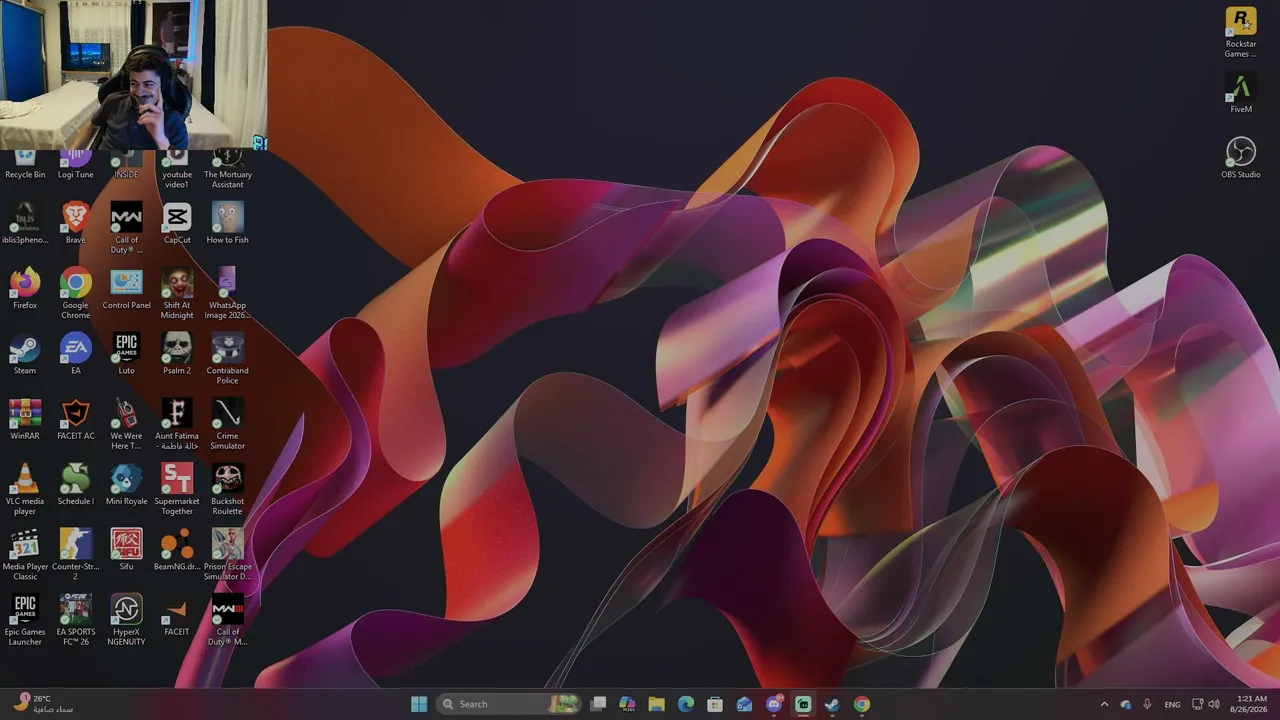Select the VLC media player icon

click(x=25, y=489)
